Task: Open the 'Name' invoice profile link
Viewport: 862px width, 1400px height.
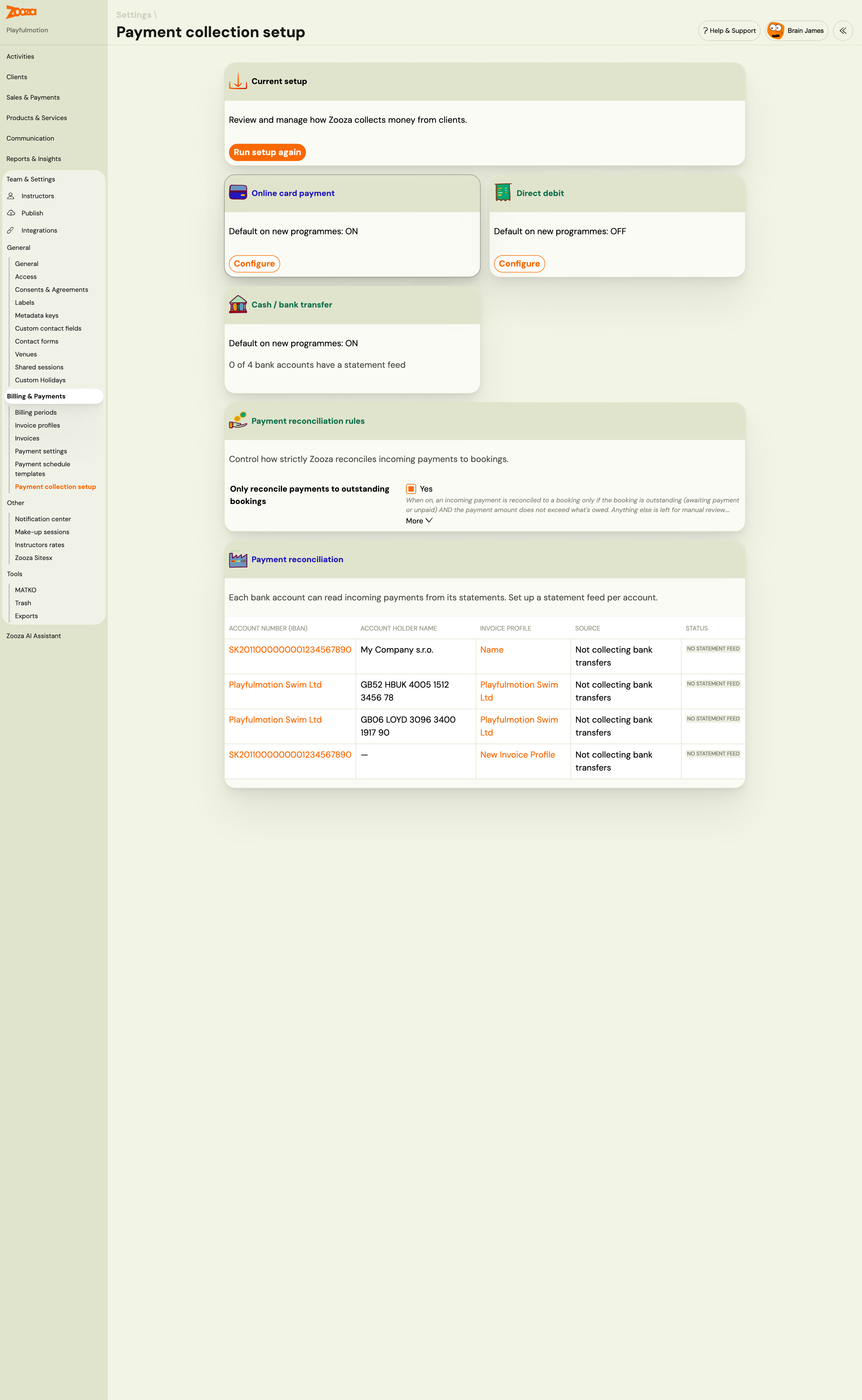Action: click(491, 650)
